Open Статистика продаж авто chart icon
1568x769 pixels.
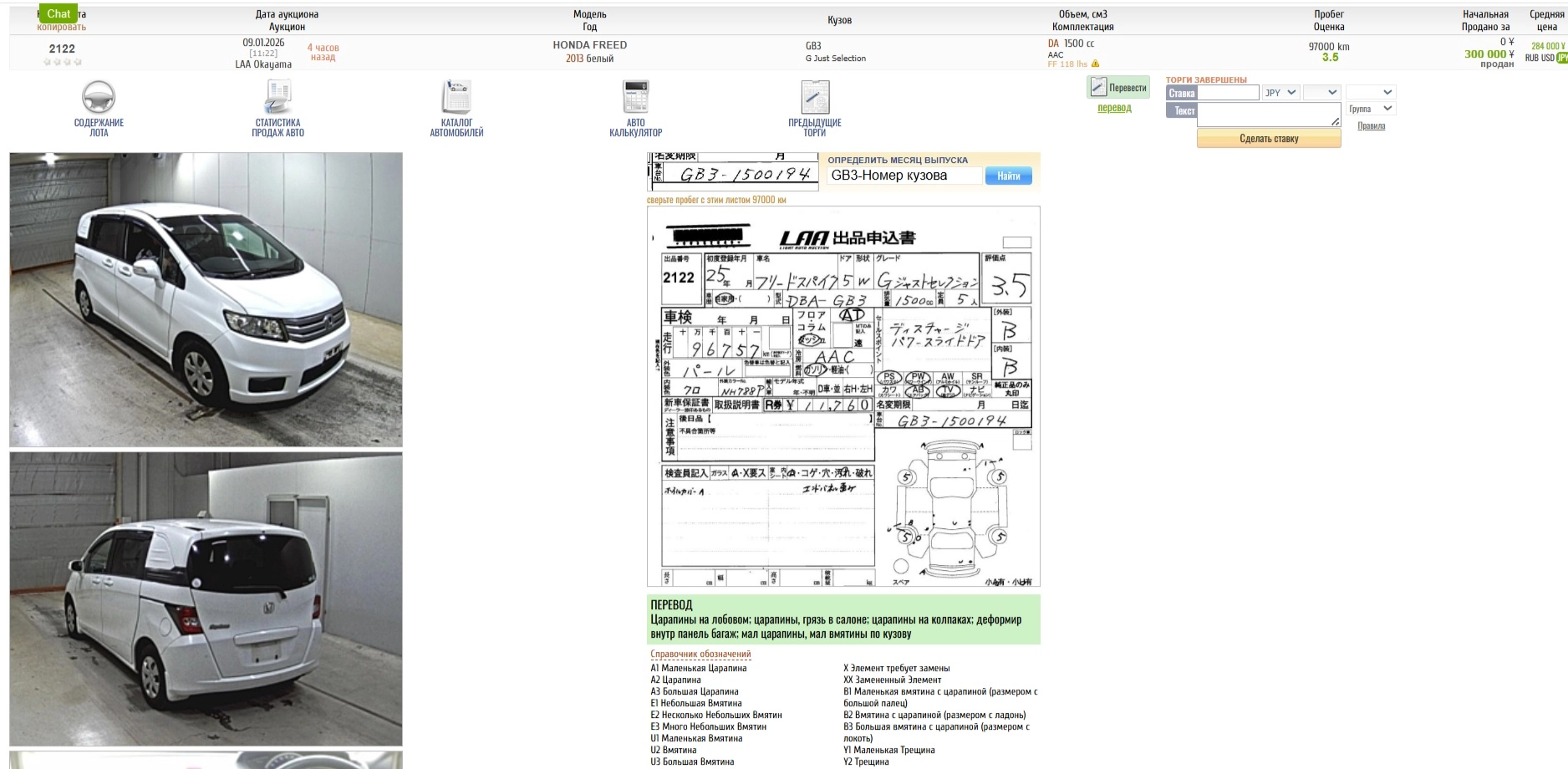(277, 98)
